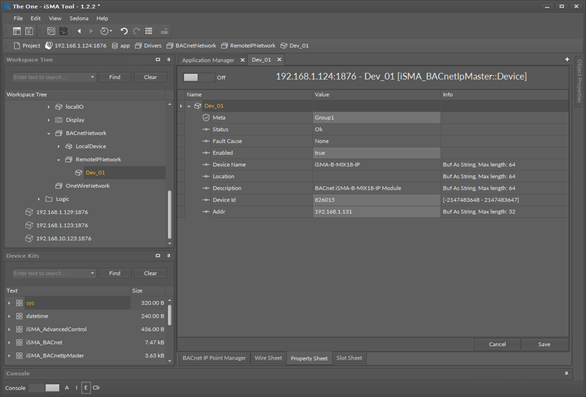586x397 pixels.
Task: Collapse the BACnetNetwork tree node
Action: [x=49, y=133]
